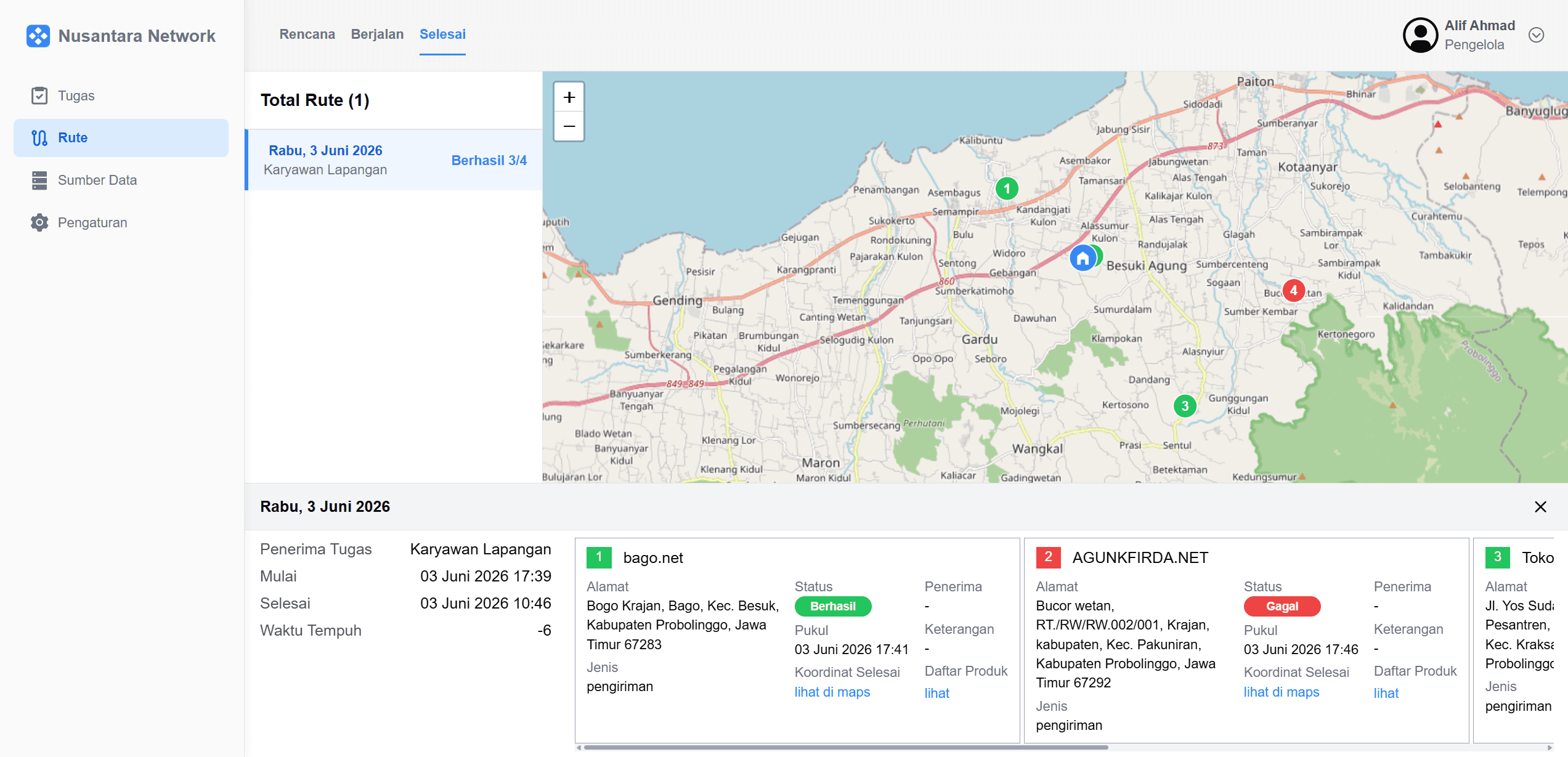Click the Total Rute (1) heading
Screen dimensions: 1568x757
tap(315, 100)
